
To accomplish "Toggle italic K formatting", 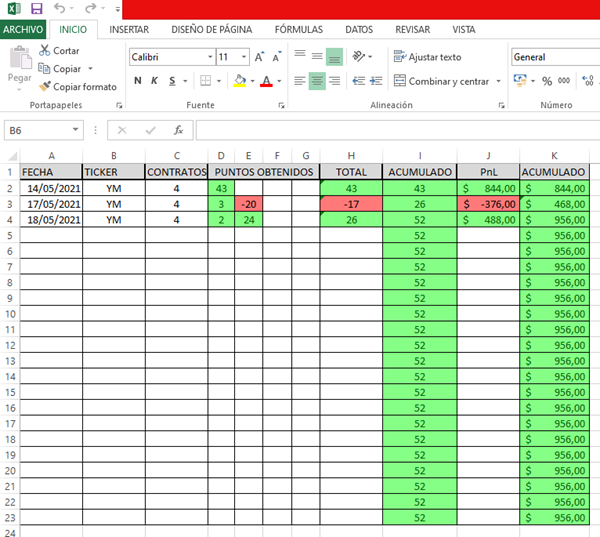I will [155, 81].
